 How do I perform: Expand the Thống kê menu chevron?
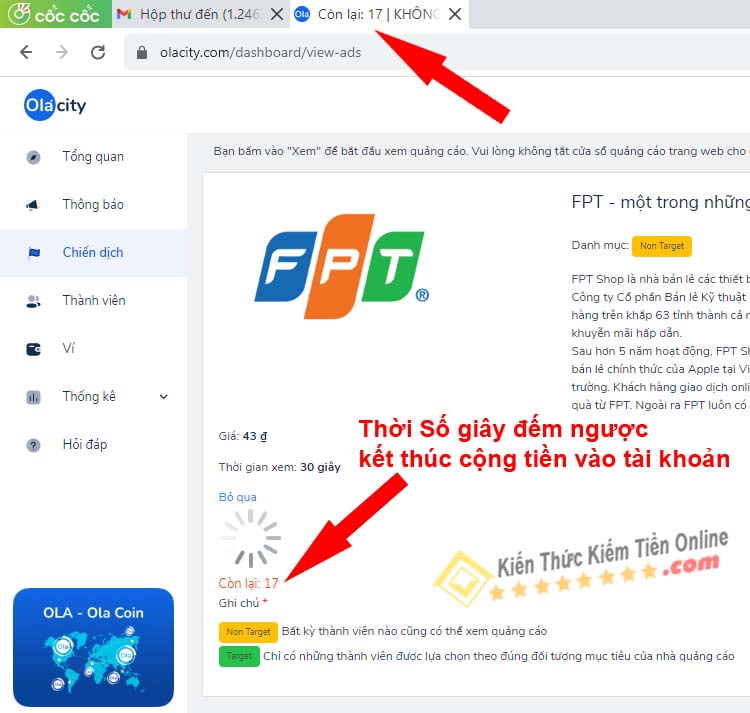(164, 396)
